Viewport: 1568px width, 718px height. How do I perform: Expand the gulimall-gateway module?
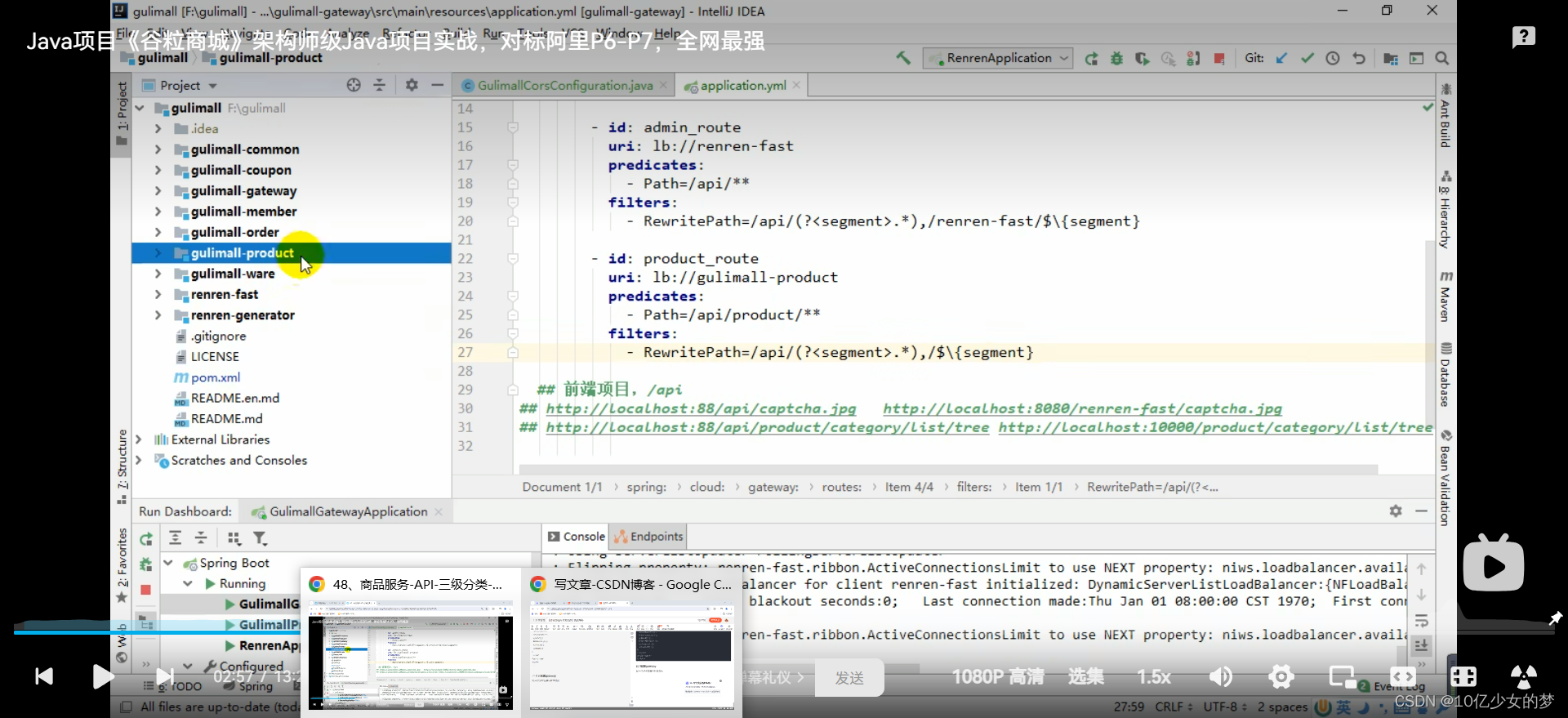[x=158, y=190]
